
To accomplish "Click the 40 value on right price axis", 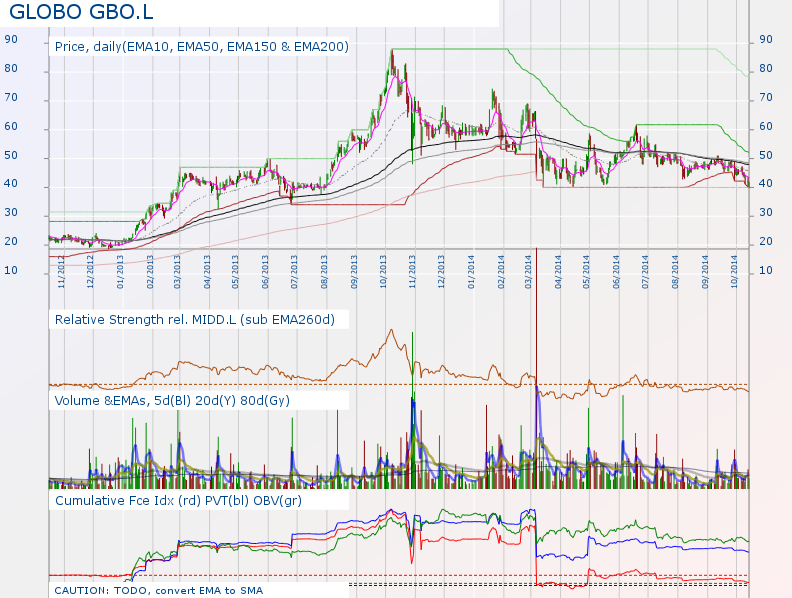I will 766,183.
